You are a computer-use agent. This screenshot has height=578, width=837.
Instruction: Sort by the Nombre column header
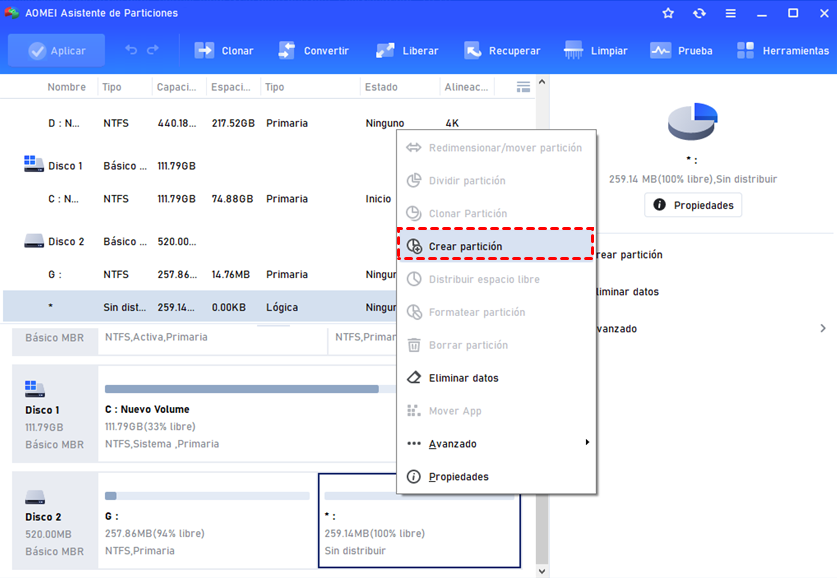66,87
